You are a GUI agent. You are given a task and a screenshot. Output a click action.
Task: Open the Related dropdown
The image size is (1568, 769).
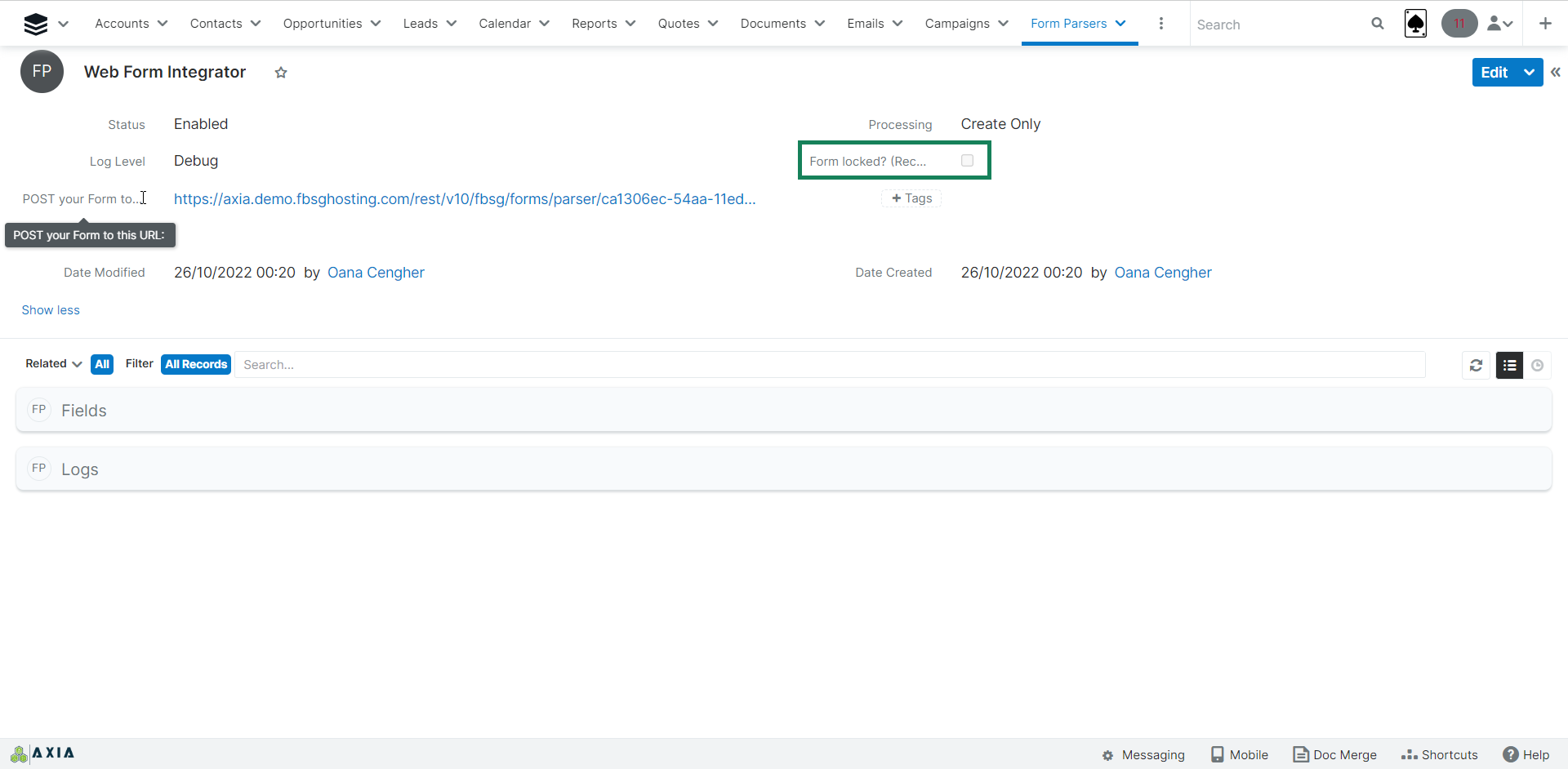[53, 364]
